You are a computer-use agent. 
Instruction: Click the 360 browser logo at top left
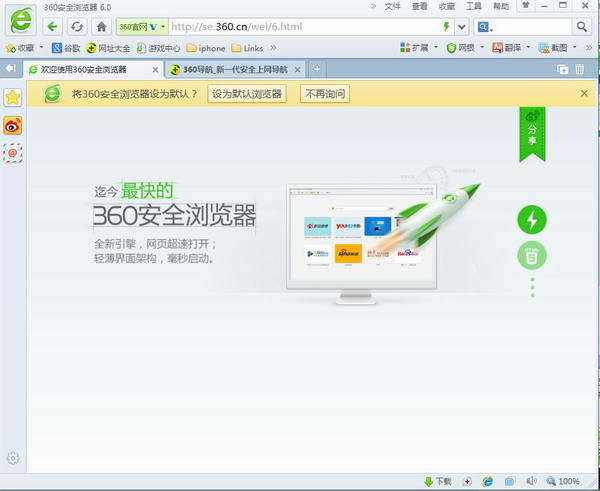[x=21, y=21]
